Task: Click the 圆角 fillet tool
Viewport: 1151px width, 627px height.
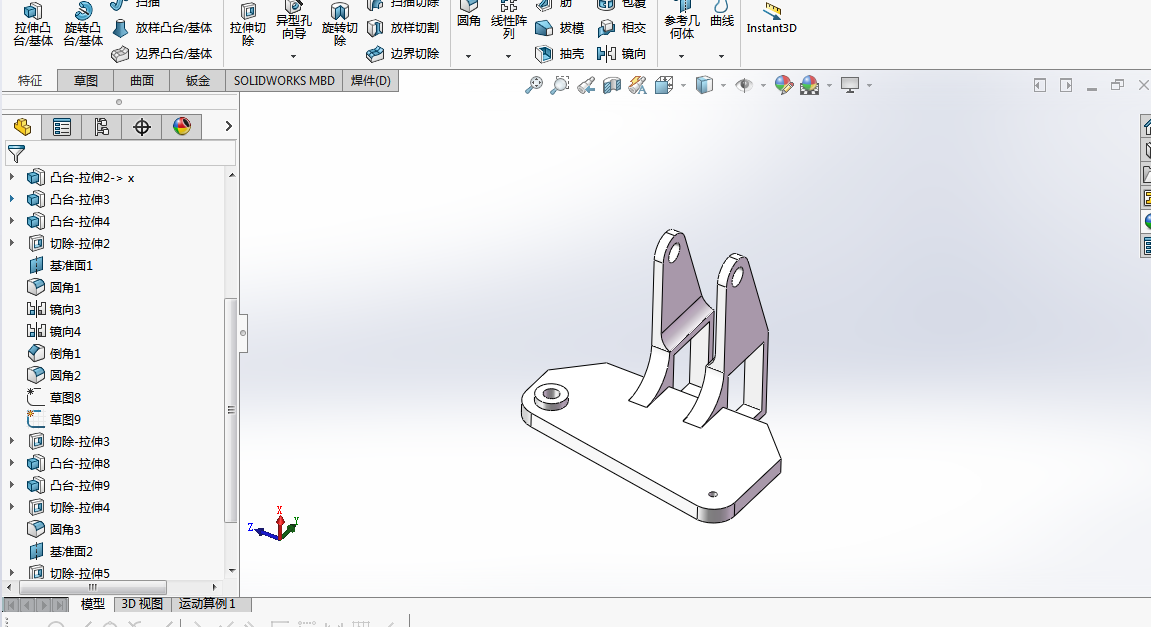Action: coord(468,15)
